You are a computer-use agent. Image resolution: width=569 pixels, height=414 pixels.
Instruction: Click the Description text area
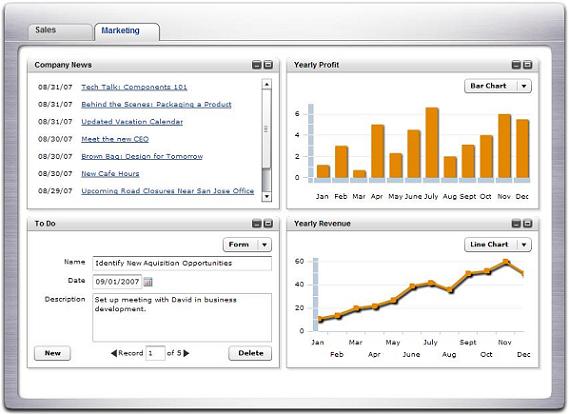[x=182, y=317]
